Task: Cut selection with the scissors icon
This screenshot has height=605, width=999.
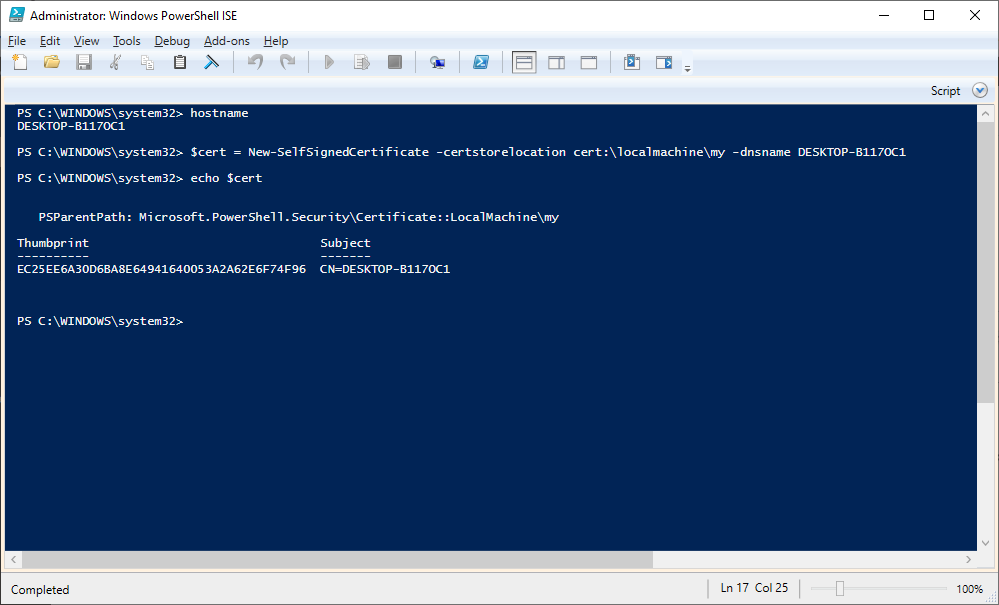Action: click(115, 62)
